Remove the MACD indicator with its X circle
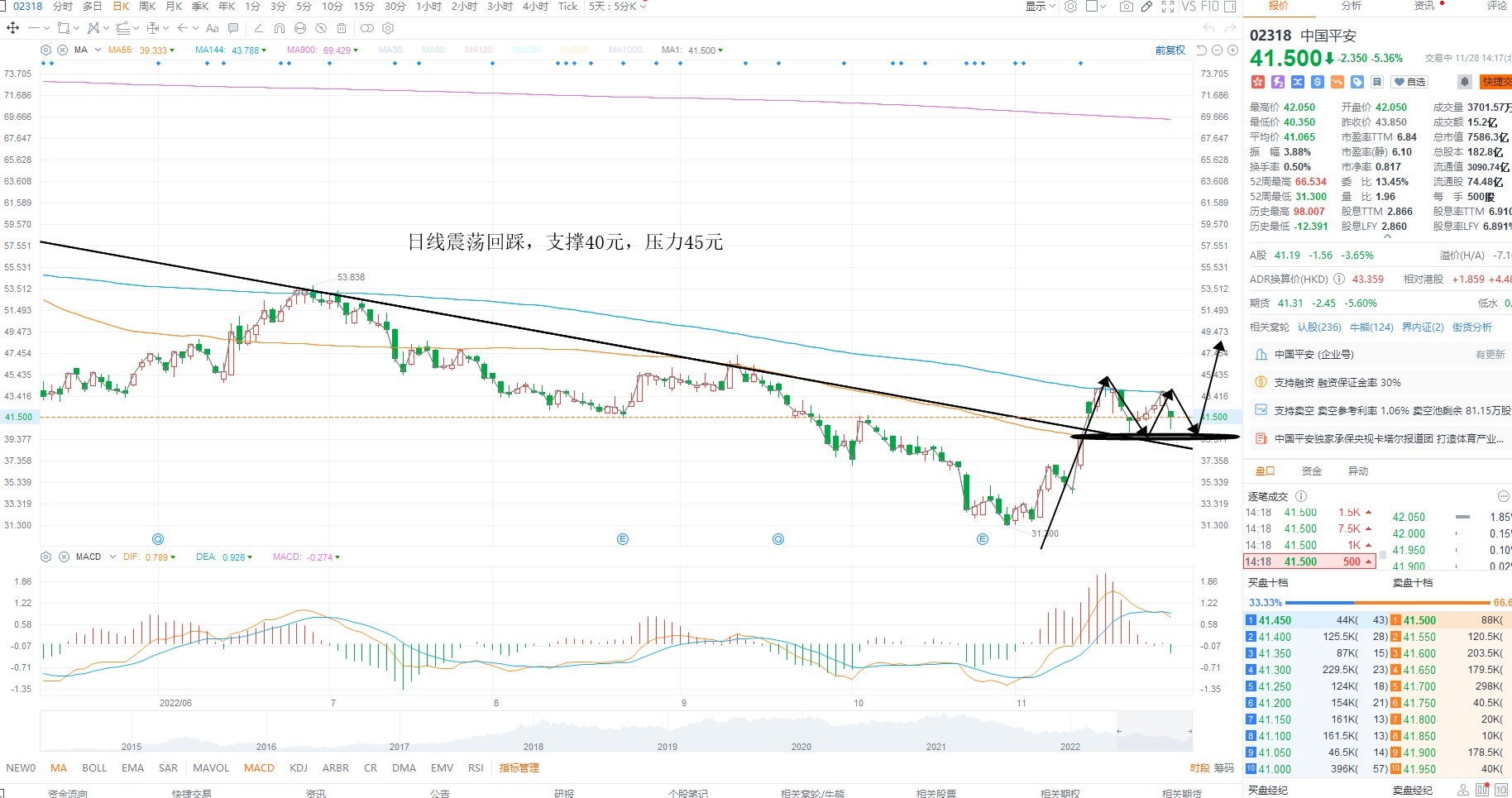The image size is (1512, 798). tap(64, 557)
